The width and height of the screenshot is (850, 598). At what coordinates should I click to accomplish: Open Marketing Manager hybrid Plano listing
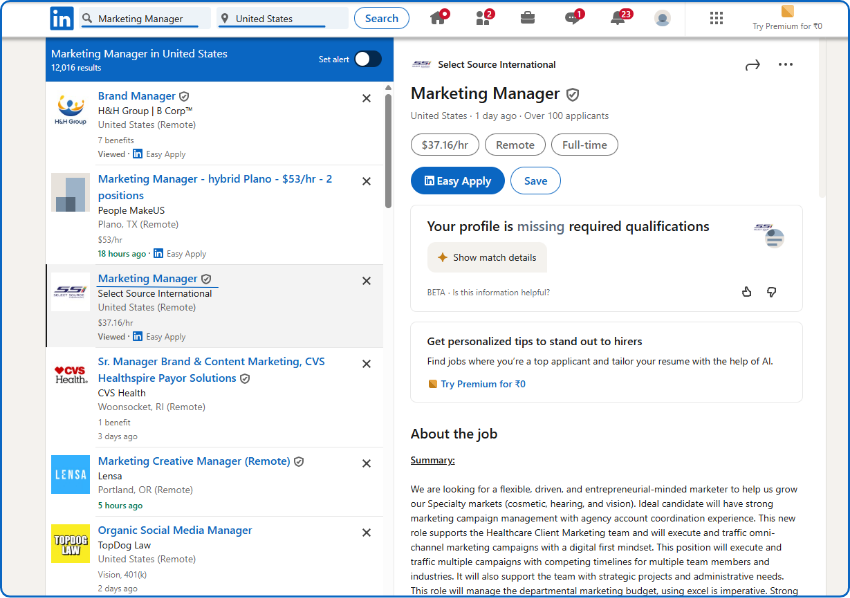[x=215, y=187]
